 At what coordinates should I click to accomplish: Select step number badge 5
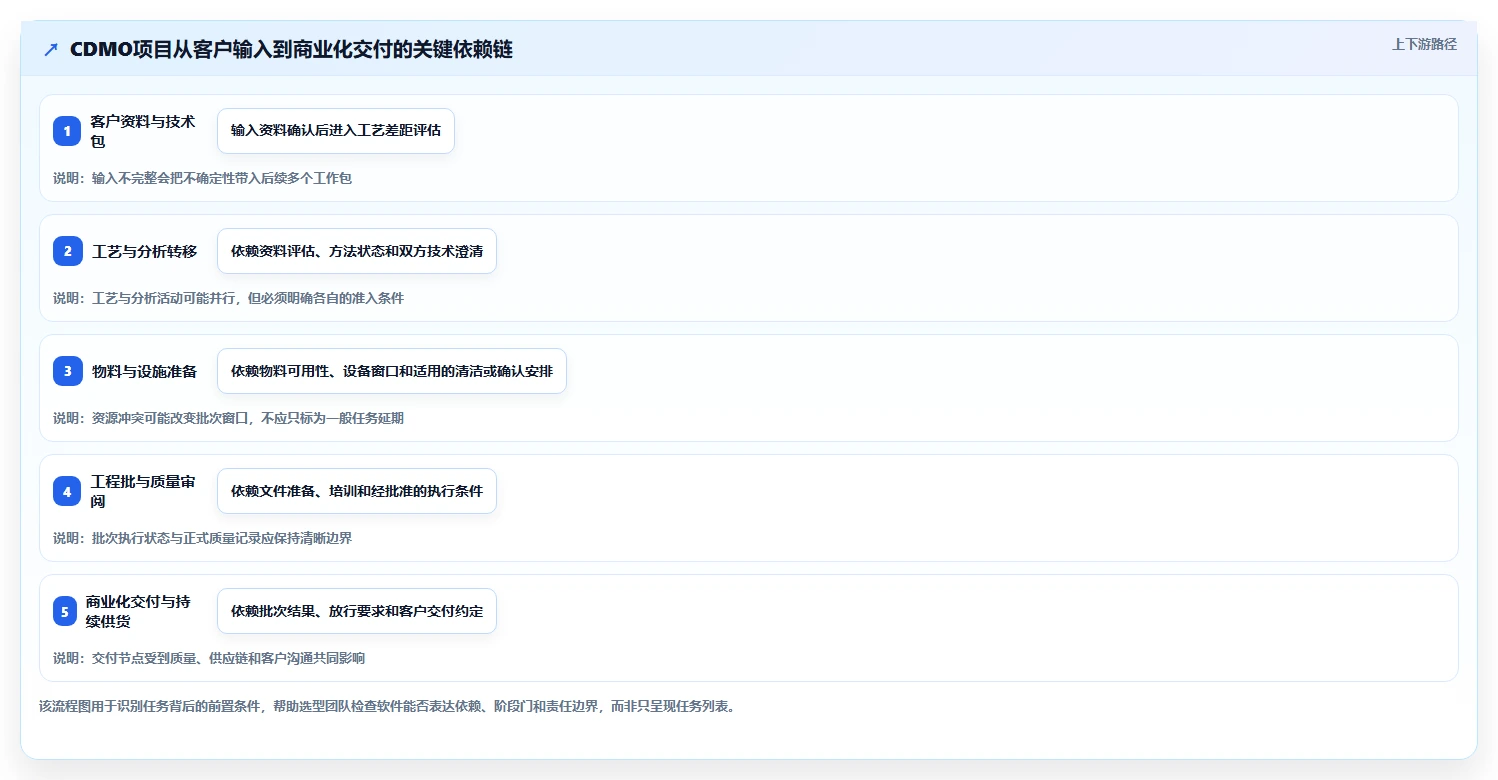point(67,611)
